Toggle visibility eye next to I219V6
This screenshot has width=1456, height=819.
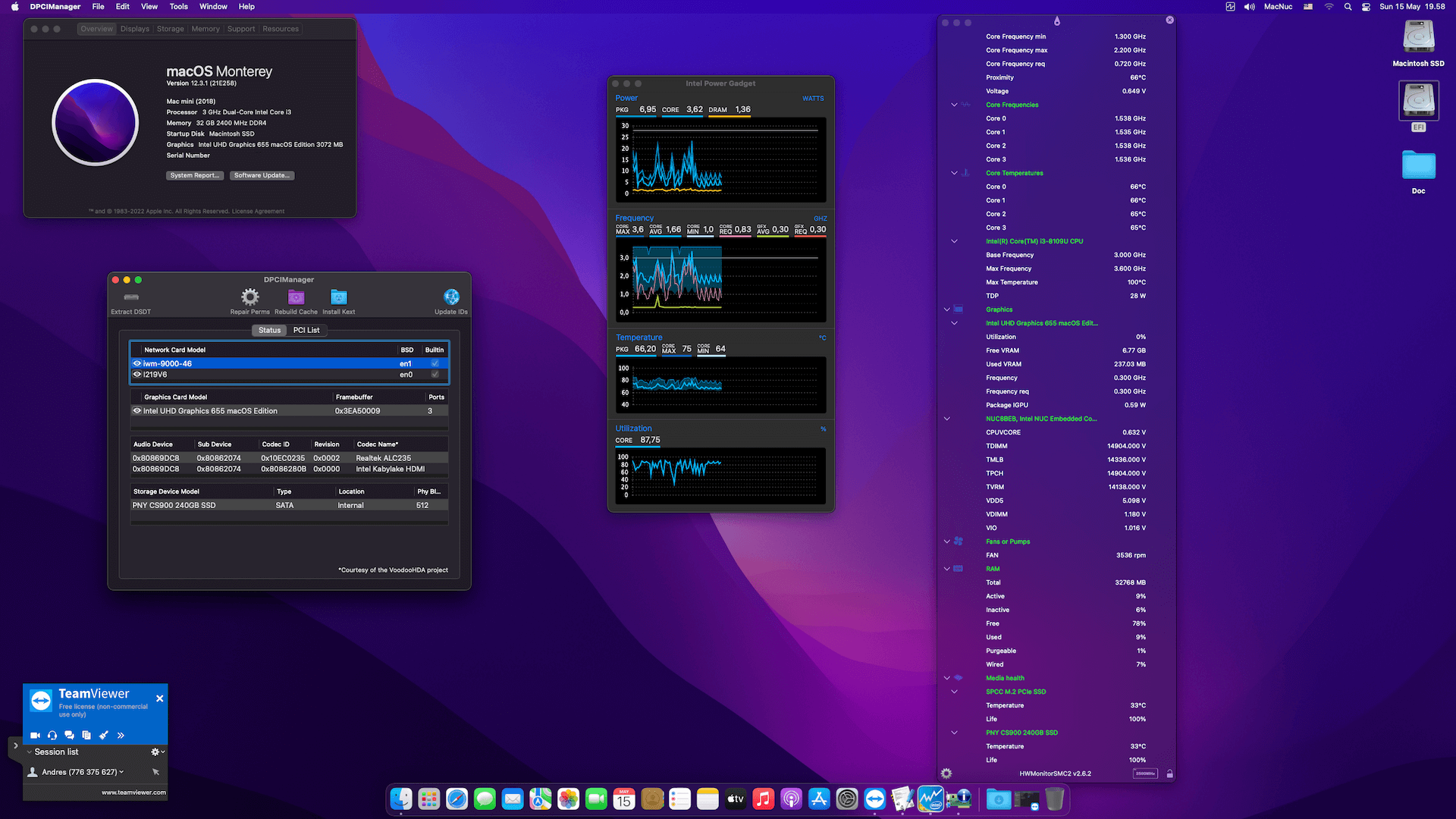138,374
